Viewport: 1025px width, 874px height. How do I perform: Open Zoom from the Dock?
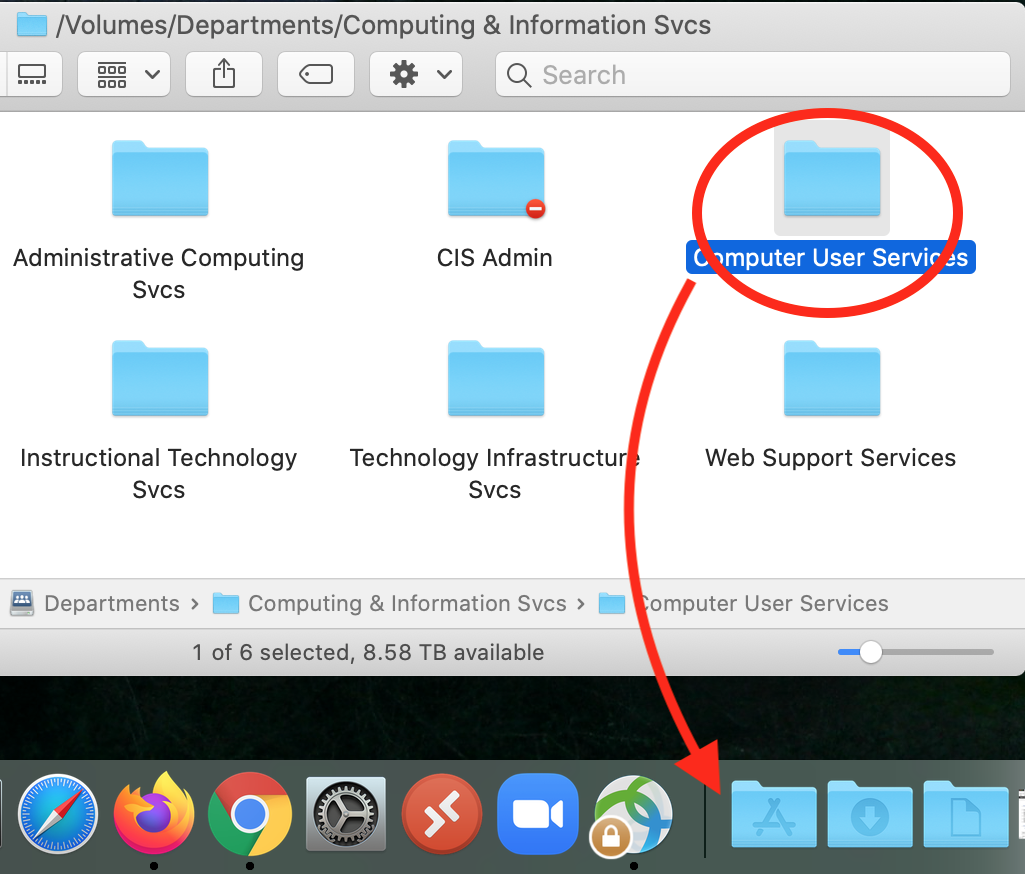pyautogui.click(x=538, y=815)
